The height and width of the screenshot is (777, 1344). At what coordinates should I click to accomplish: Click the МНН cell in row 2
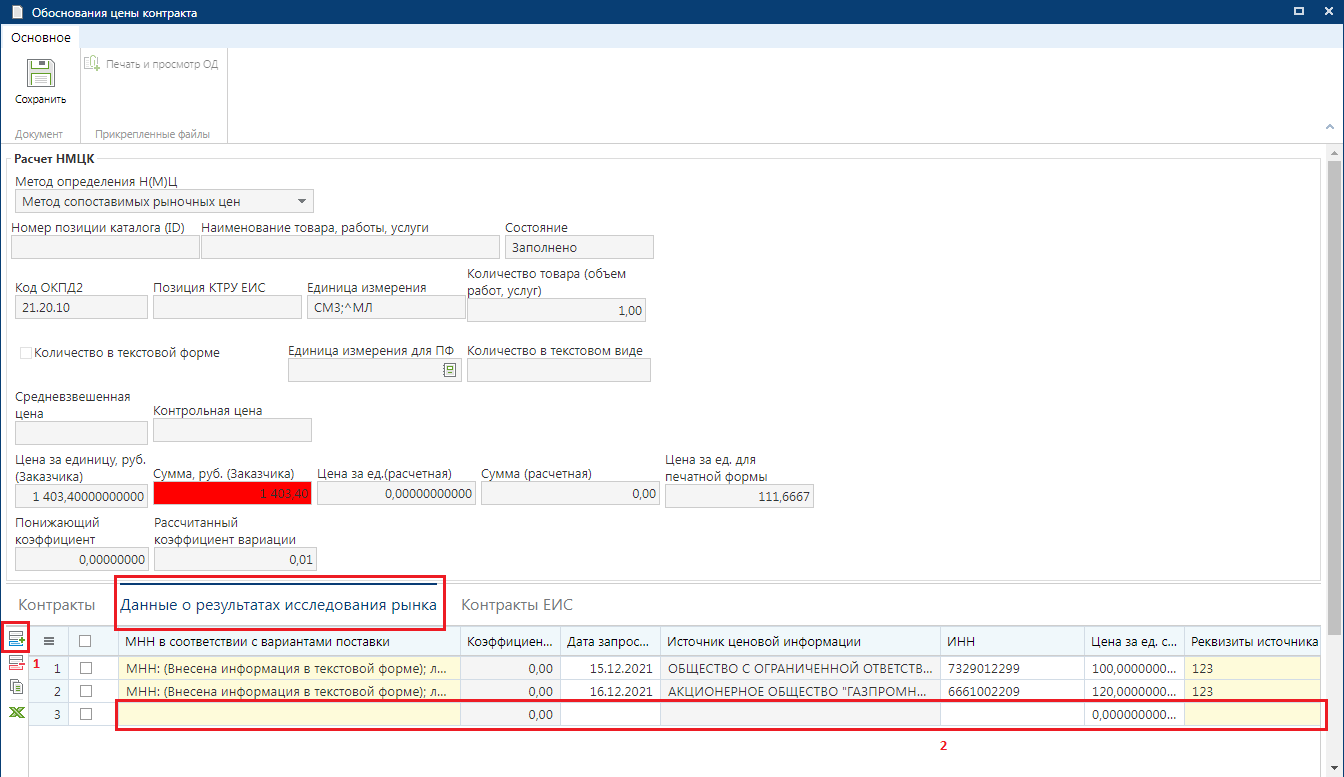[289, 691]
